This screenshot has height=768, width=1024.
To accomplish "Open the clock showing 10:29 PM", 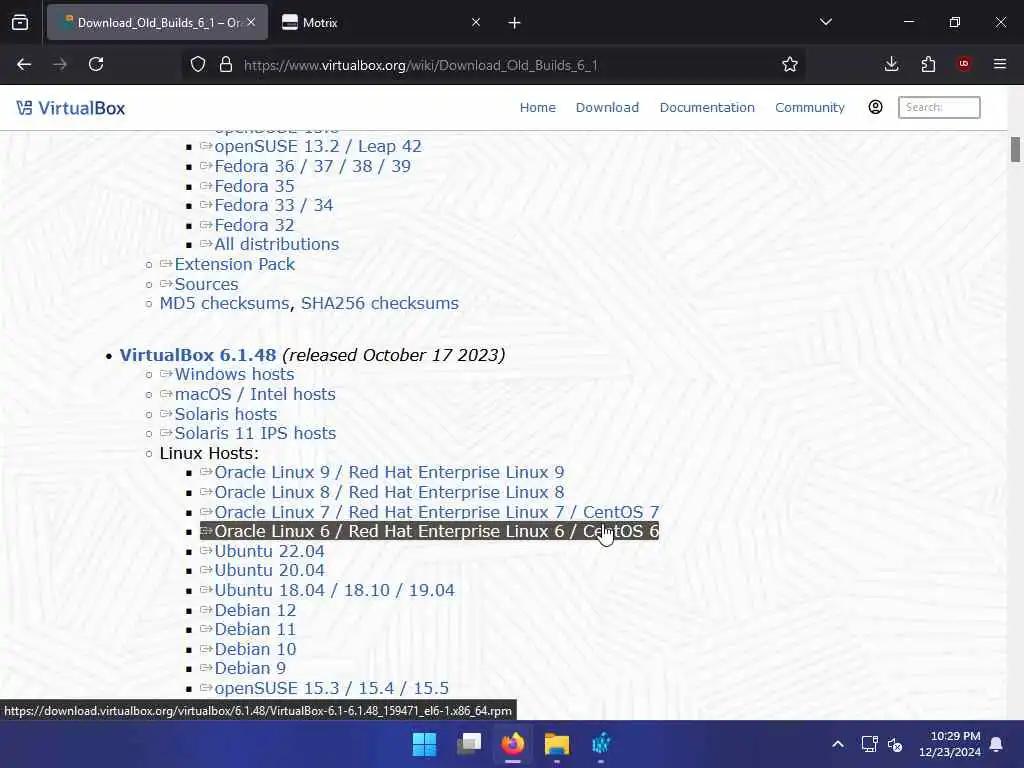I will coord(950,744).
